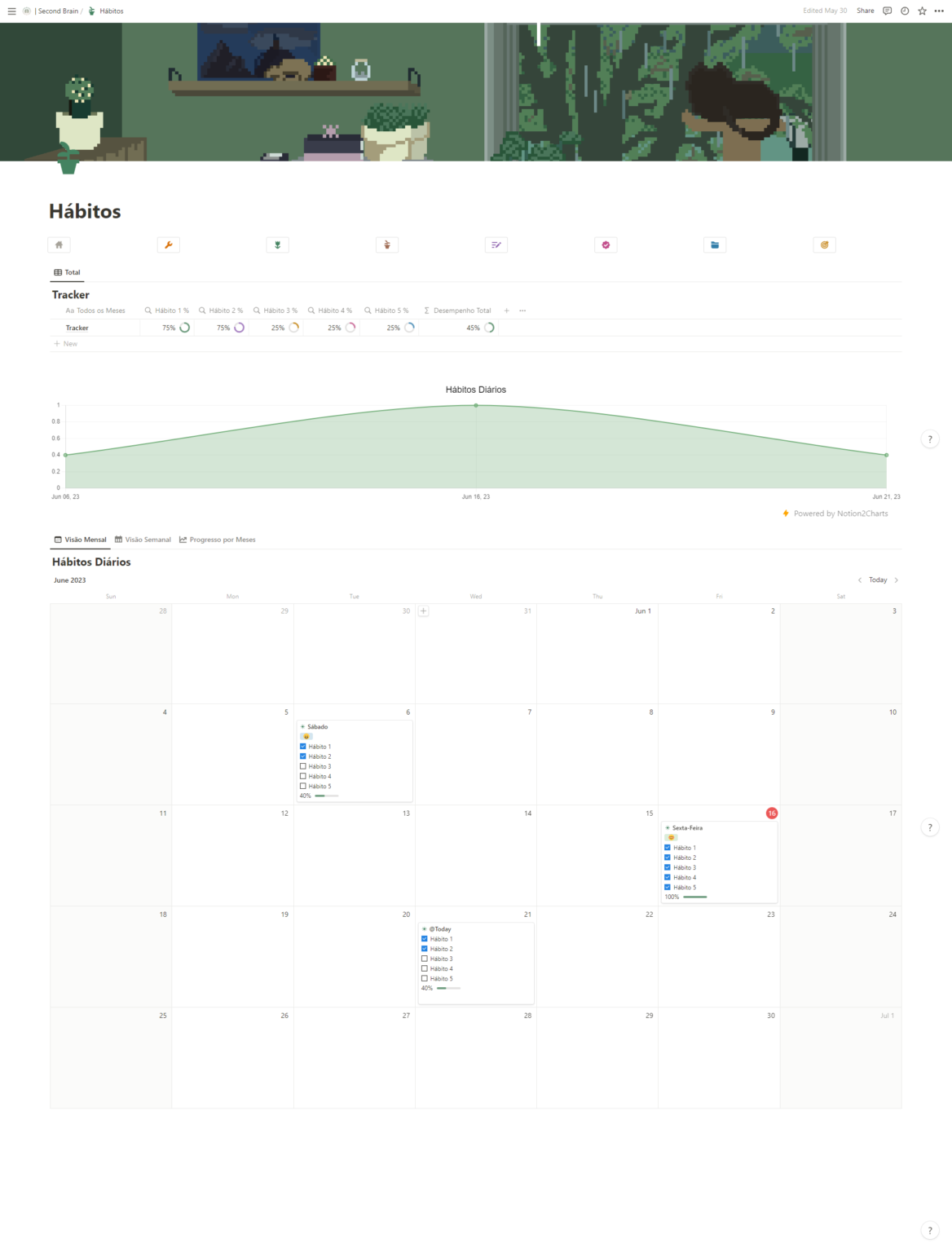Select the Total table view tab
952x1252 pixels.
tap(67, 272)
